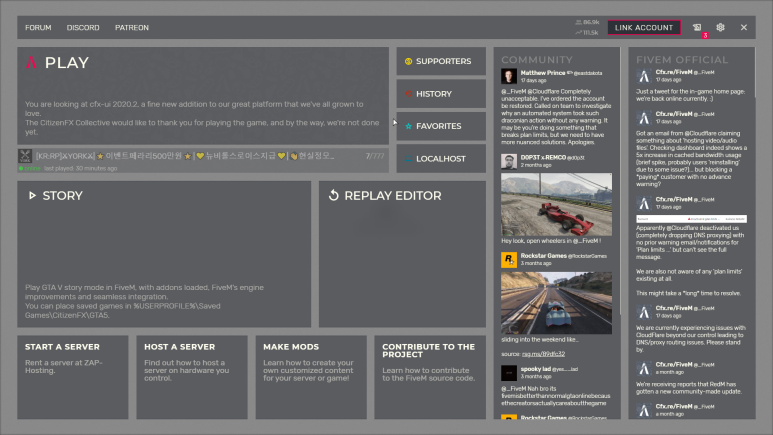Viewport: 773px width, 435px height.
Task: Click Cfx.re tweet about RedM update
Action: click(x=689, y=388)
